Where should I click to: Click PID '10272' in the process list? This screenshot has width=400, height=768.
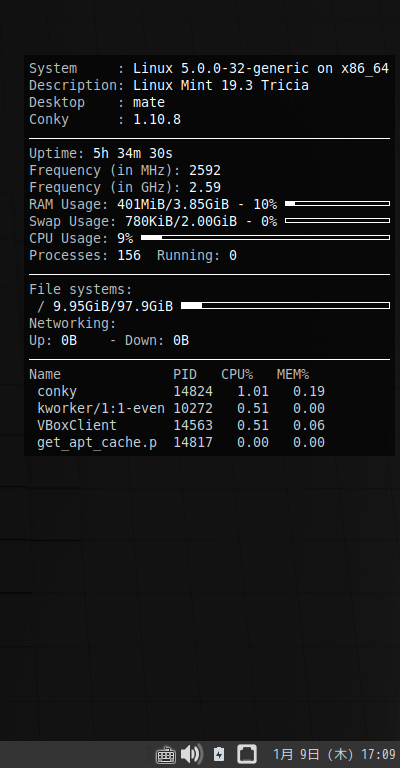(193, 409)
